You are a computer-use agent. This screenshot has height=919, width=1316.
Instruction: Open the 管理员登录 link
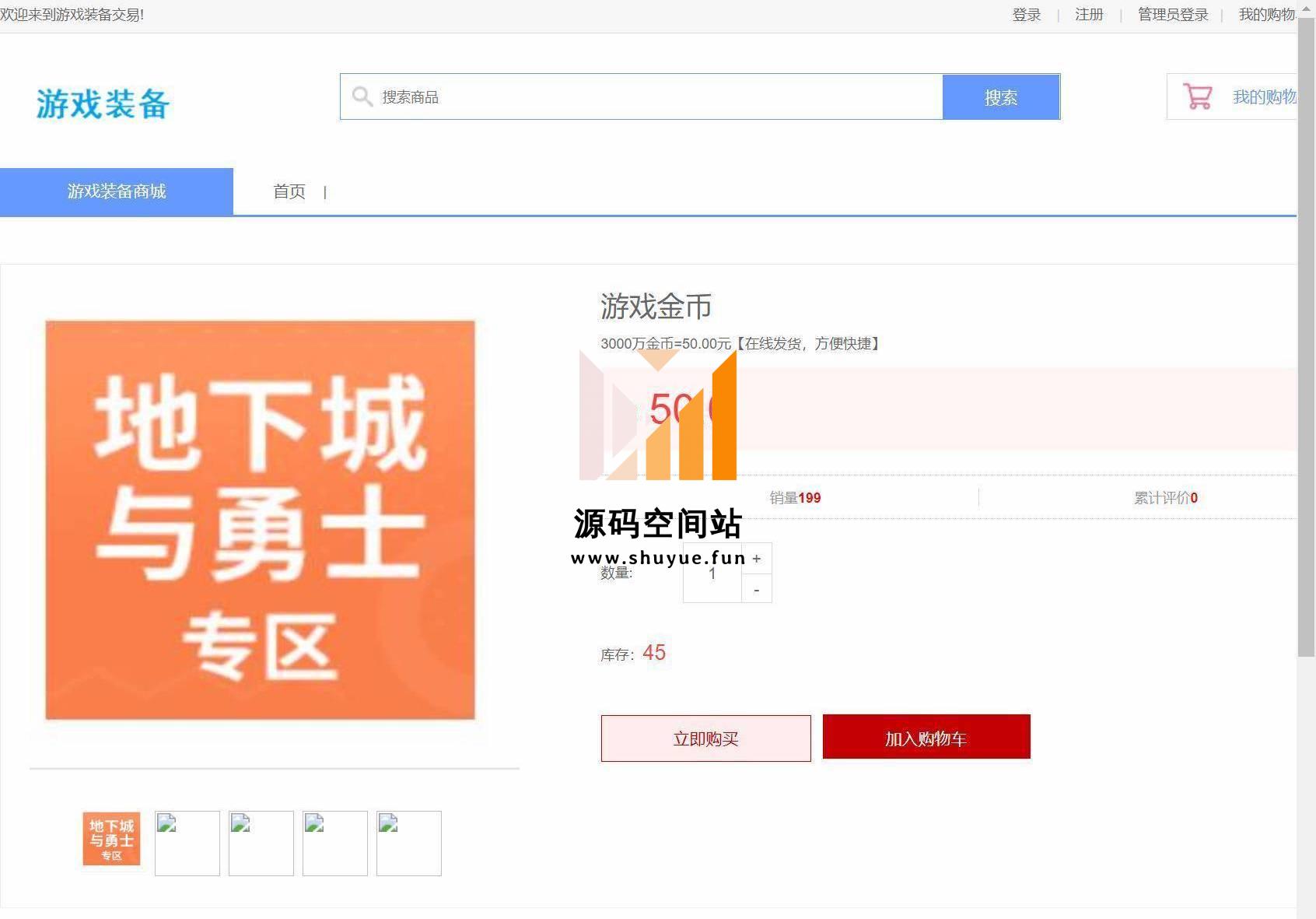pos(1173,15)
